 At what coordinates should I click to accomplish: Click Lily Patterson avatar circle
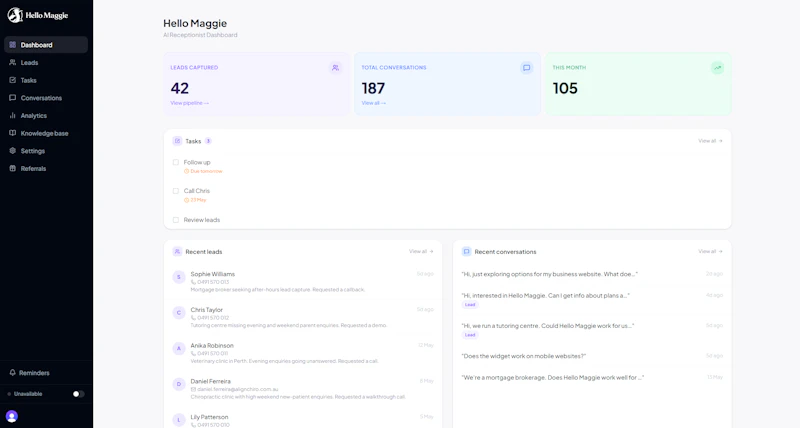tap(179, 420)
